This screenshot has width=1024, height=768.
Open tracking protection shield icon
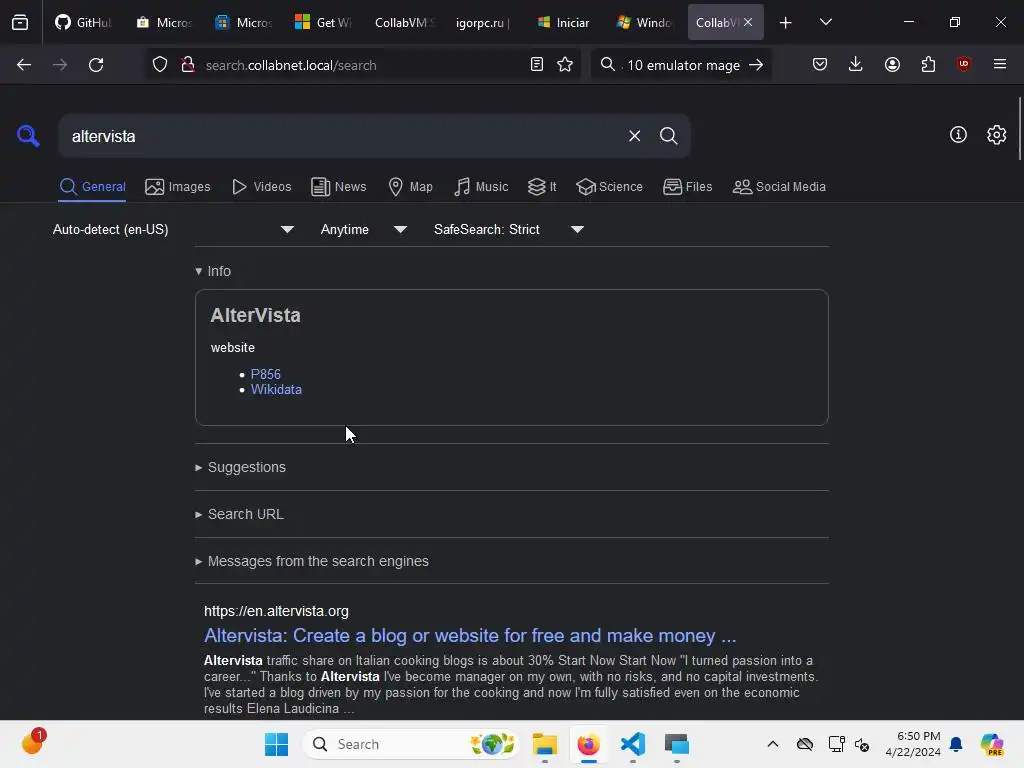(x=160, y=65)
